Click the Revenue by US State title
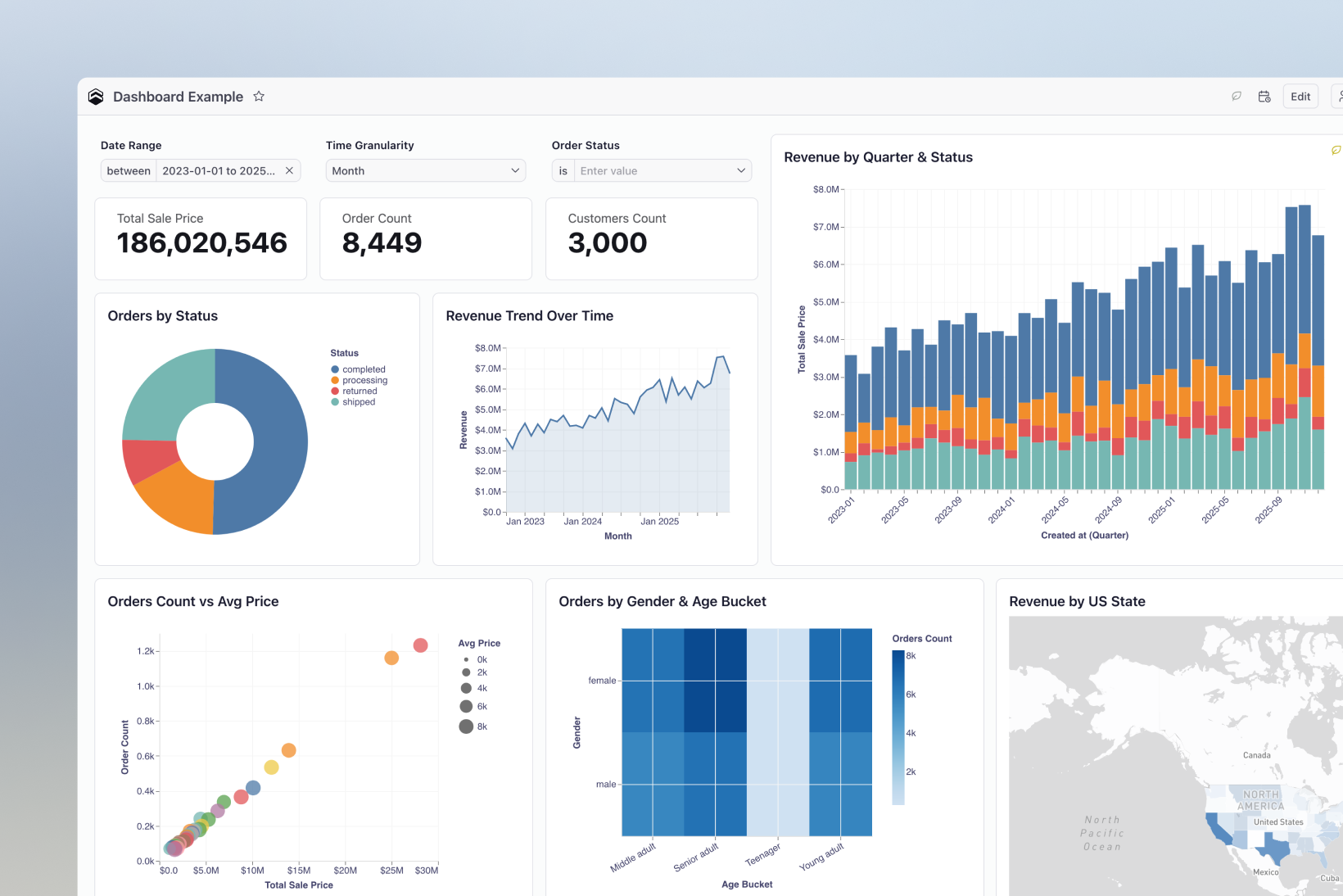The width and height of the screenshot is (1343, 896). (x=1077, y=601)
